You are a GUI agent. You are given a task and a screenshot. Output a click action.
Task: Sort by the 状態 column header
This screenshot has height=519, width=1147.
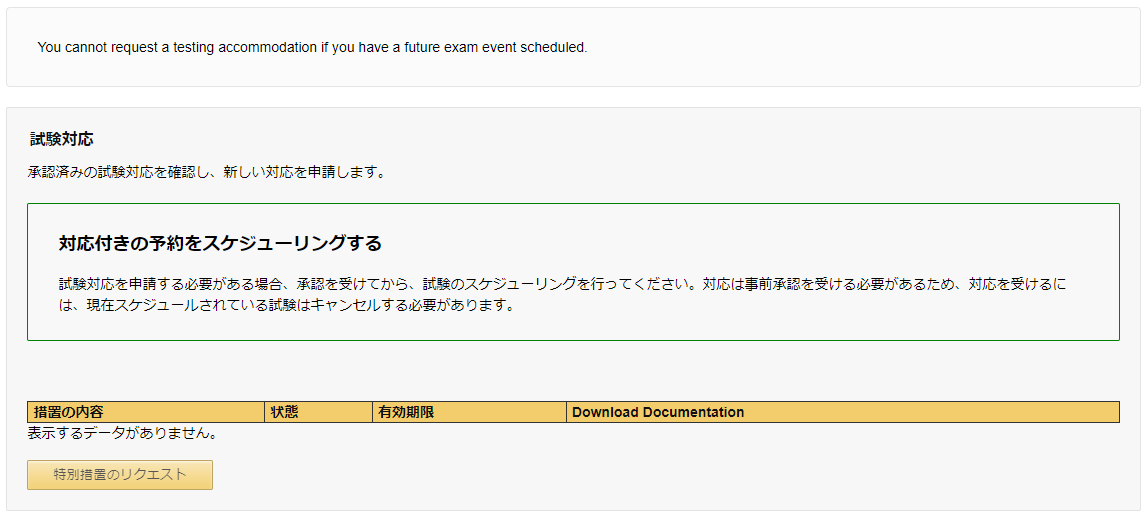coord(318,412)
